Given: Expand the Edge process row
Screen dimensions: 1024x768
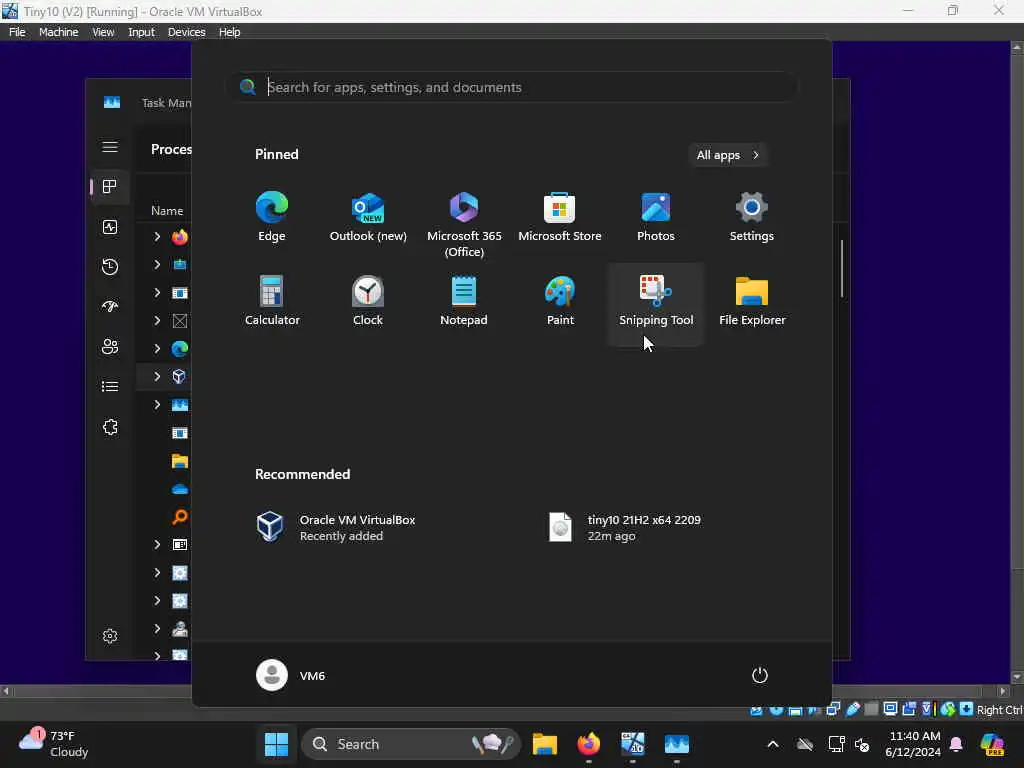Looking at the screenshot, I should click(157, 349).
